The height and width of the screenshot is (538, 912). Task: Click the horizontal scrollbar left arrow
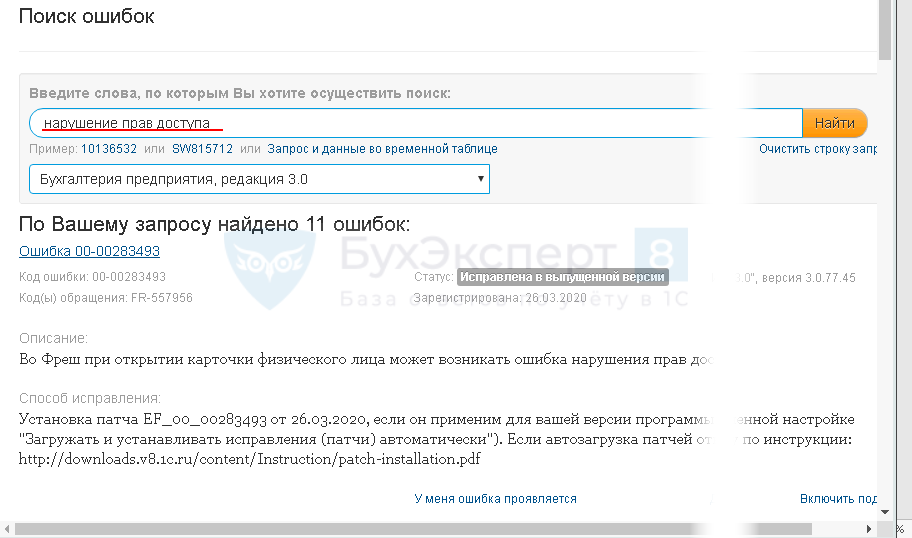pos(8,529)
